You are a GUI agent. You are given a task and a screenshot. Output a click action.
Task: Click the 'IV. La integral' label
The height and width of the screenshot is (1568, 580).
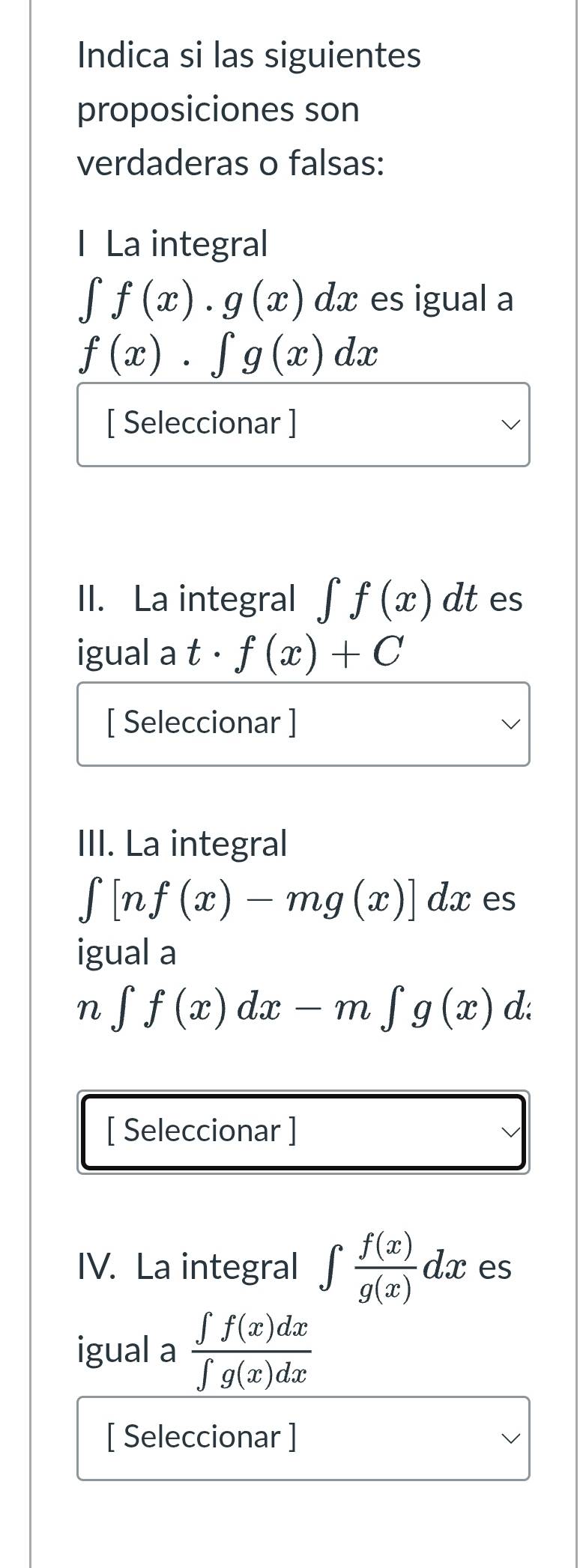[187, 1266]
